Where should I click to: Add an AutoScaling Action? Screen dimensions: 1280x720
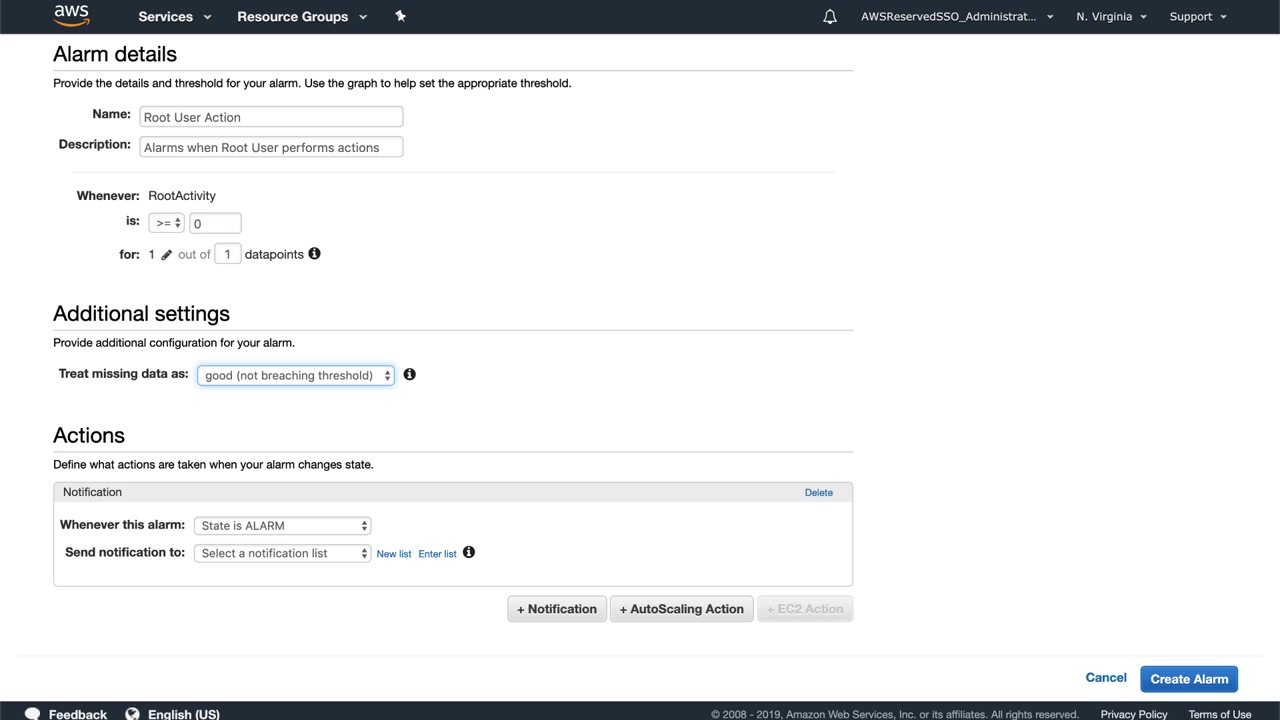pyautogui.click(x=681, y=609)
